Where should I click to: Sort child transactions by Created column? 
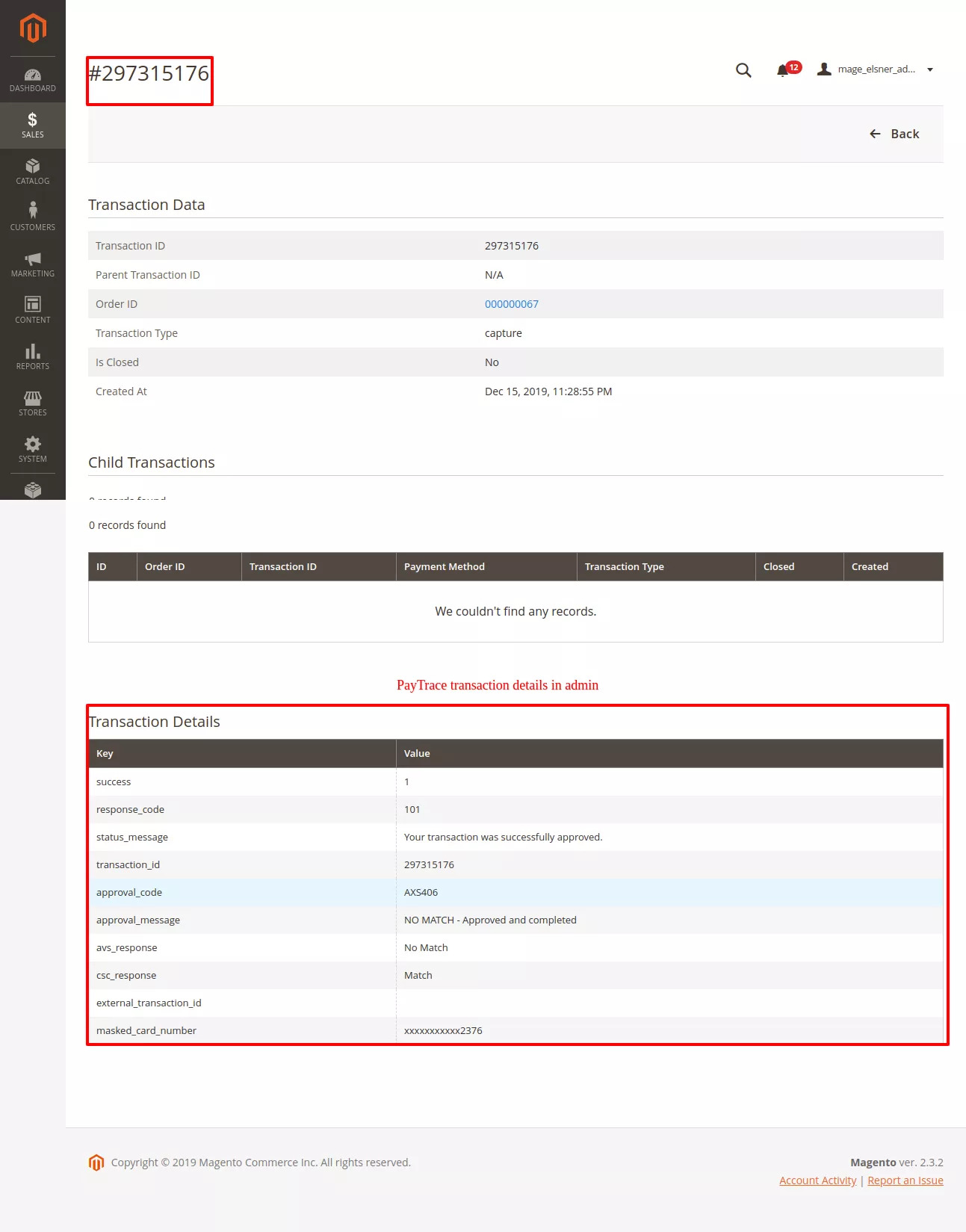click(x=870, y=567)
